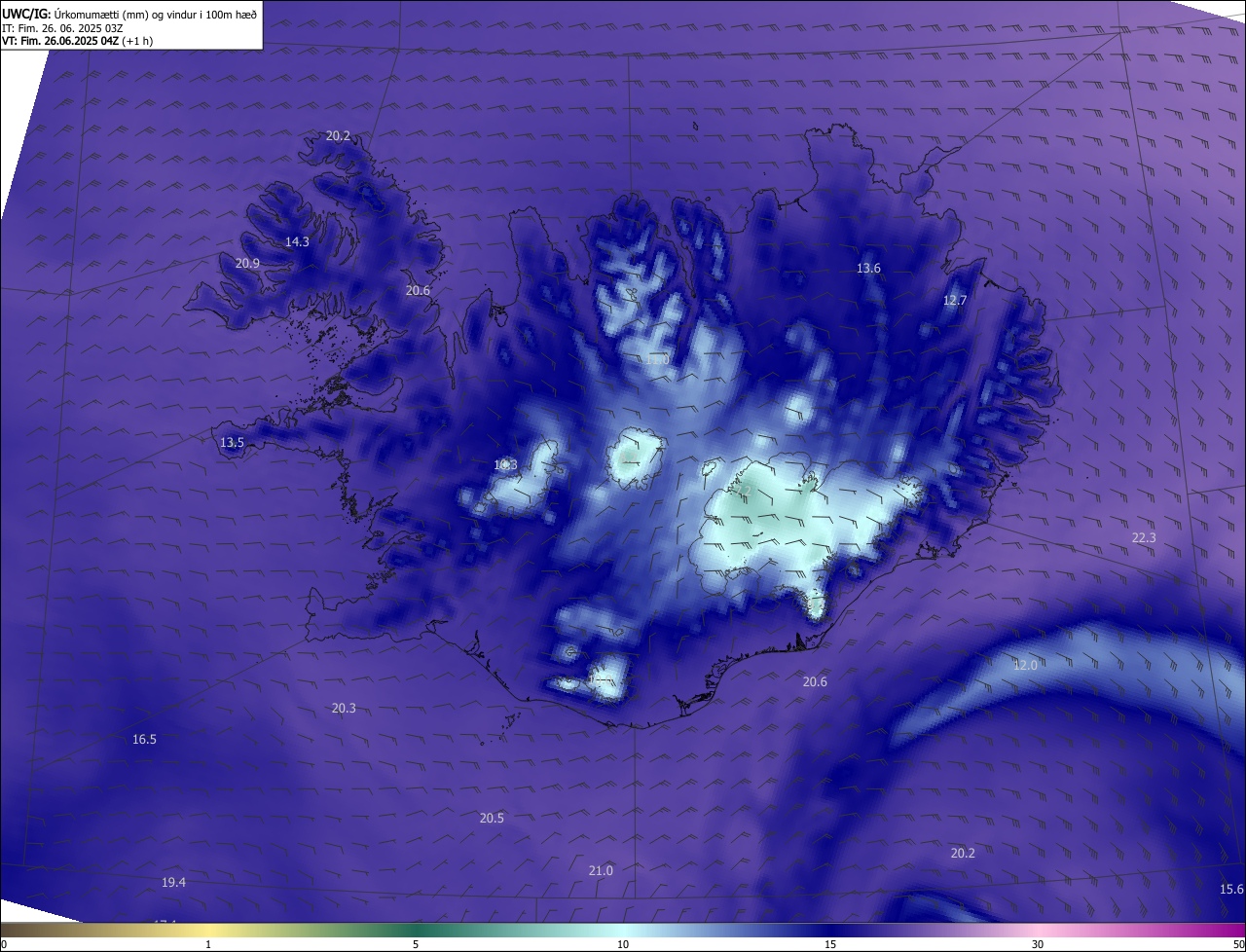This screenshot has width=1246, height=952.
Task: Select the valid time 'VT: Fim. 26.06.2025 04Z (+1 h)'
Action: (x=77, y=41)
